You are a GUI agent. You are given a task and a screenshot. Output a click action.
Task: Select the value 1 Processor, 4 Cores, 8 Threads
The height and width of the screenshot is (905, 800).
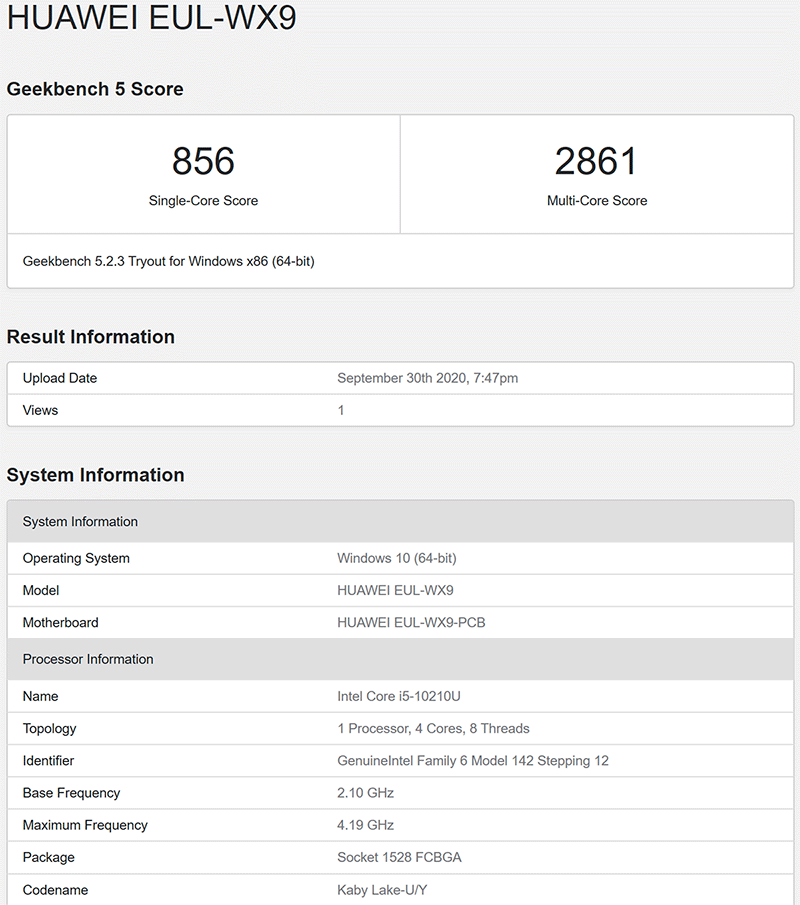click(433, 728)
